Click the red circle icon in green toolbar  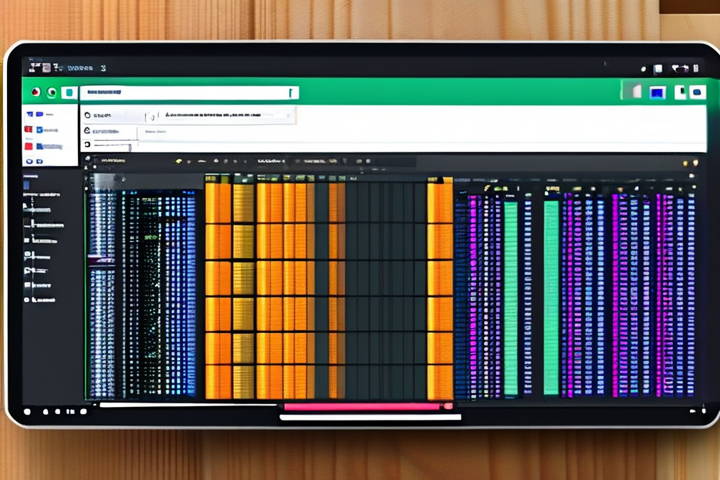pyautogui.click(x=36, y=92)
